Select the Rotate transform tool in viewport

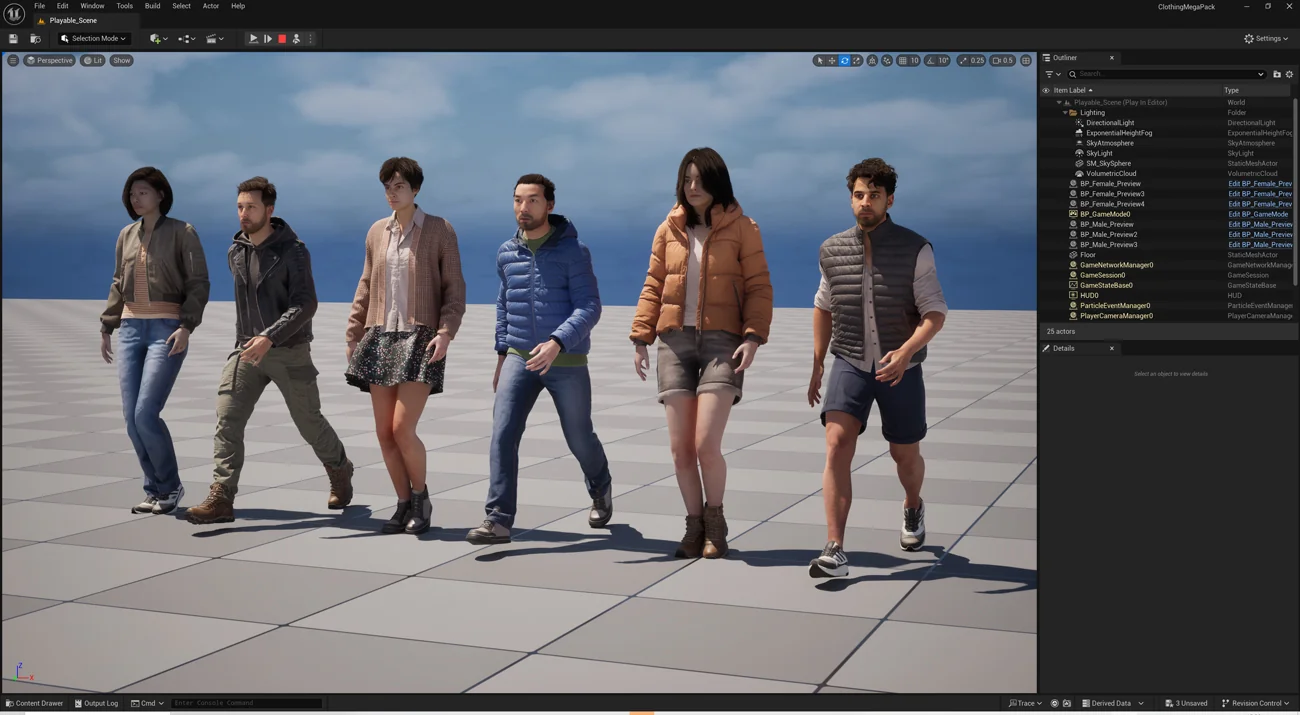coord(845,61)
